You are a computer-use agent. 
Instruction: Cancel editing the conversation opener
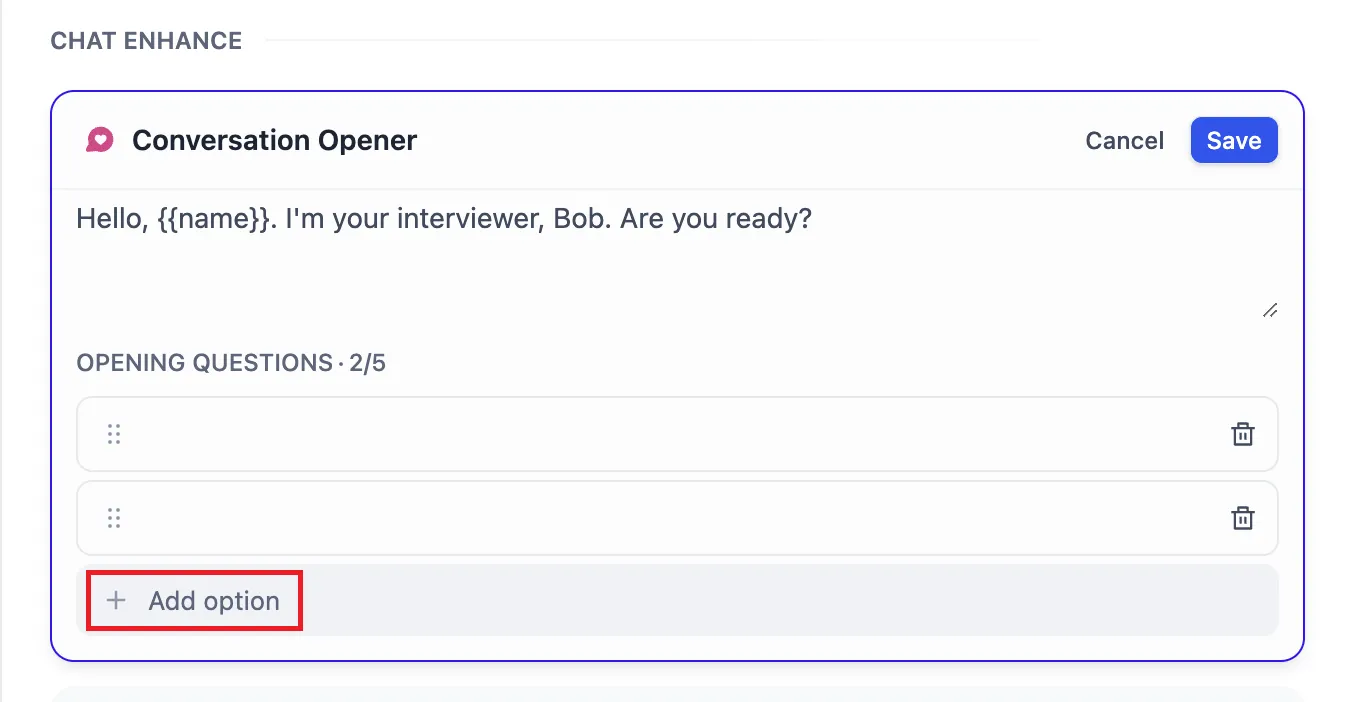[1124, 141]
